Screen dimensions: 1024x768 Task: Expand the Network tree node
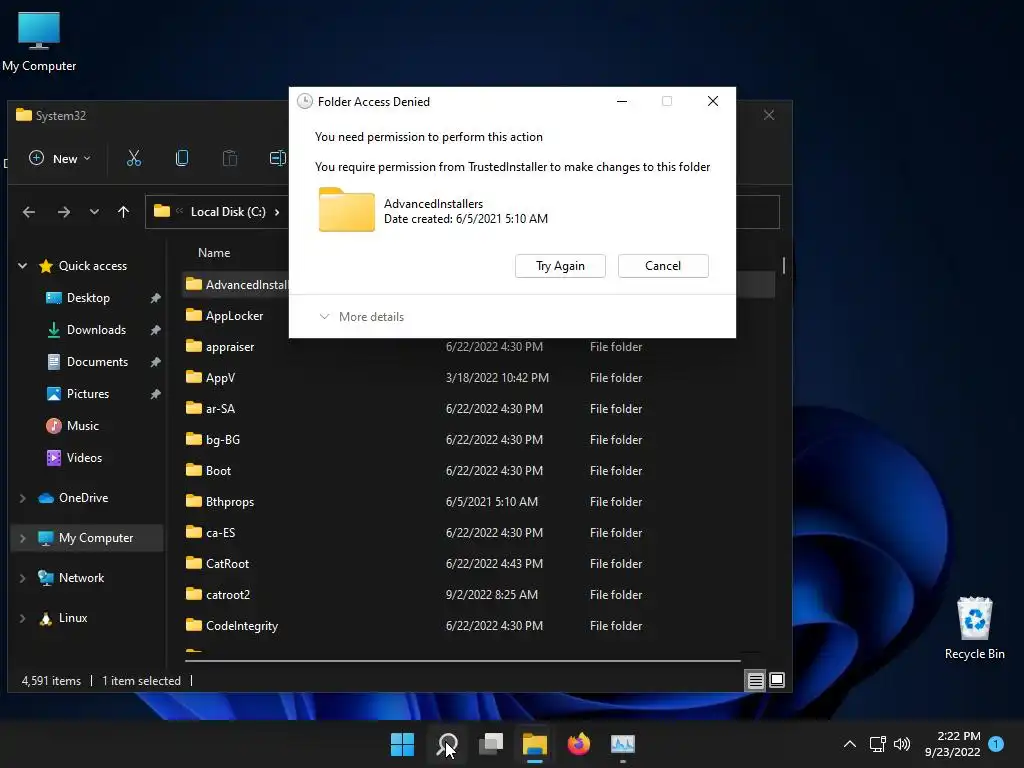[22, 578]
